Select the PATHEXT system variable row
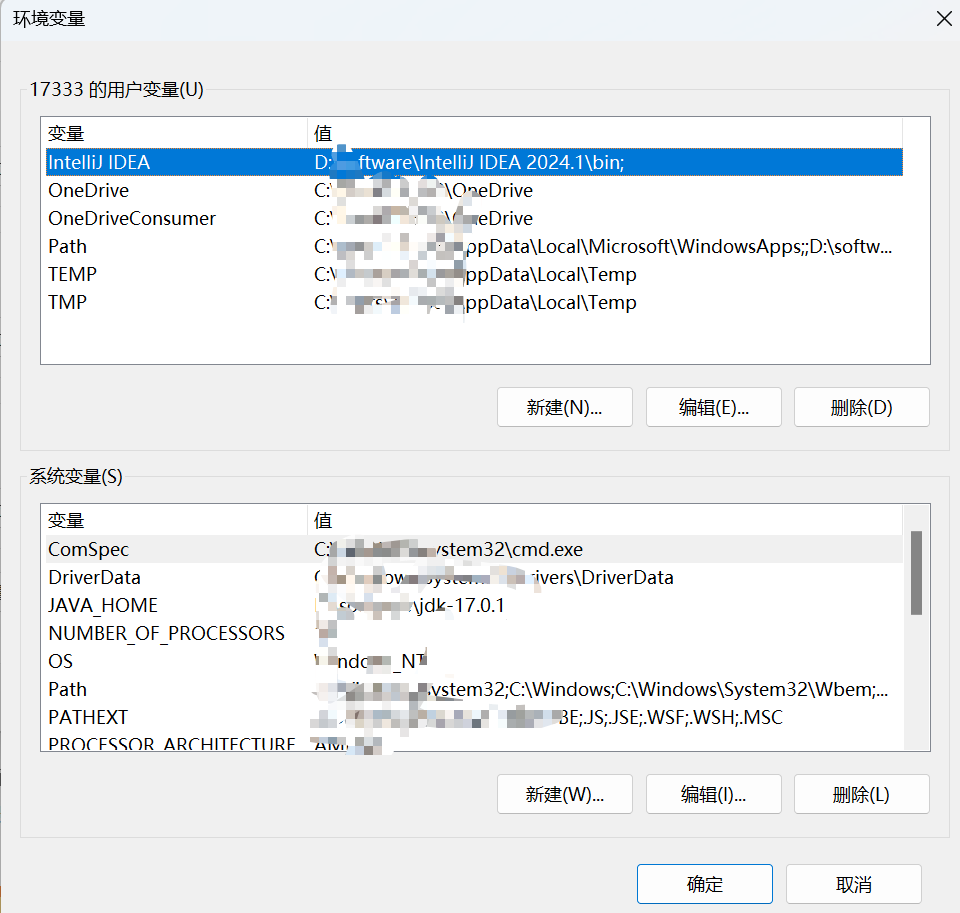This screenshot has height=913, width=960. 474,717
